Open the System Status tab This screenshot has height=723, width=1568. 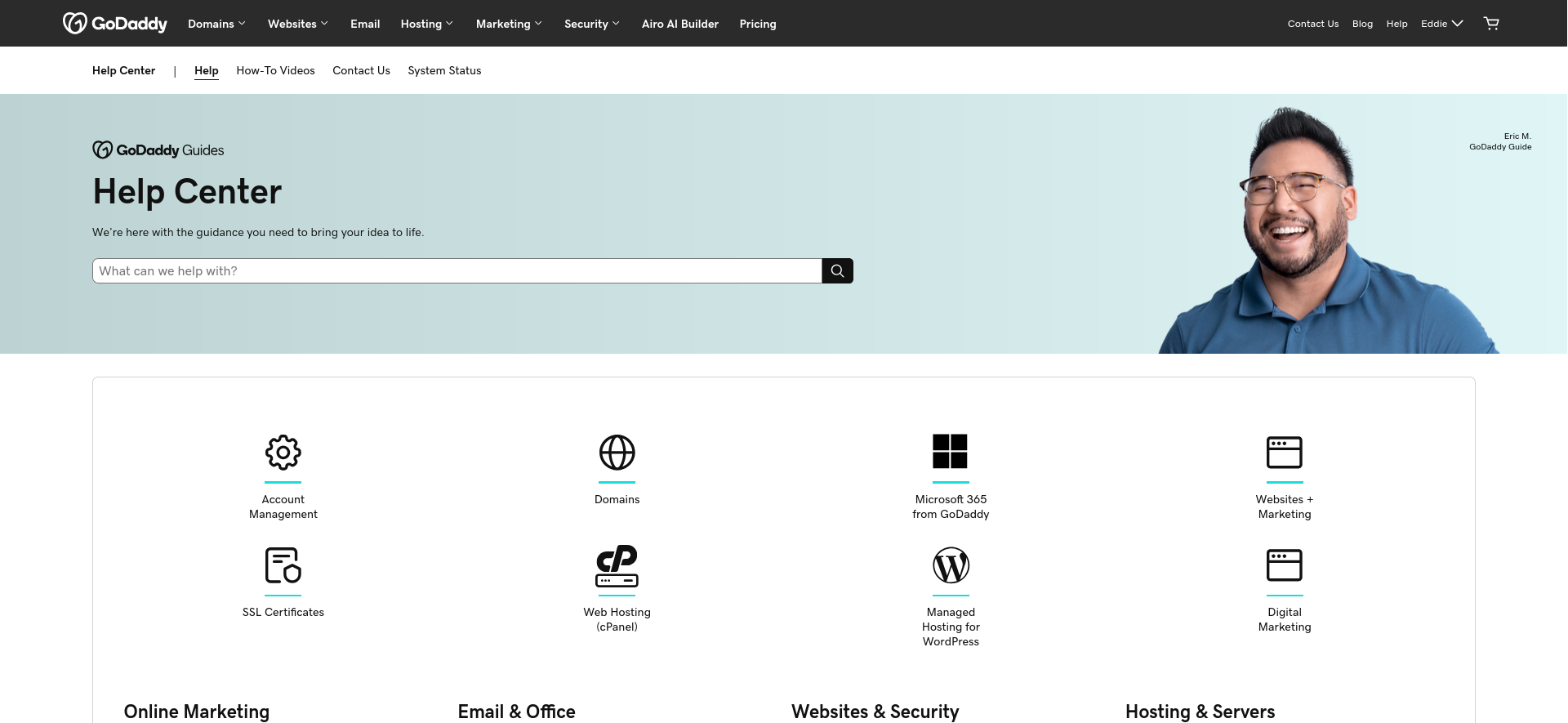click(445, 71)
